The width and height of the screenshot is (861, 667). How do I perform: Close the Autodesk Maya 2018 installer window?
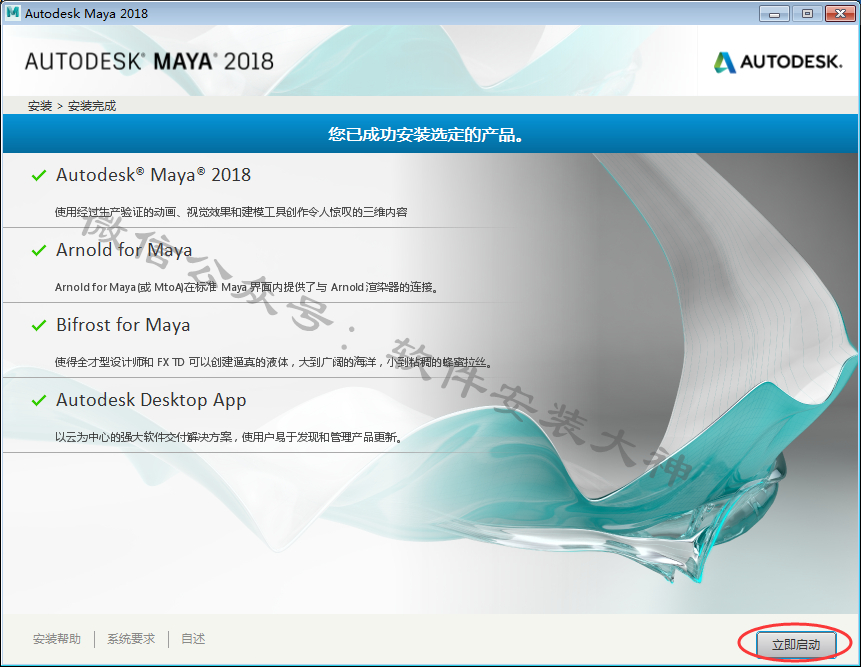(x=840, y=14)
